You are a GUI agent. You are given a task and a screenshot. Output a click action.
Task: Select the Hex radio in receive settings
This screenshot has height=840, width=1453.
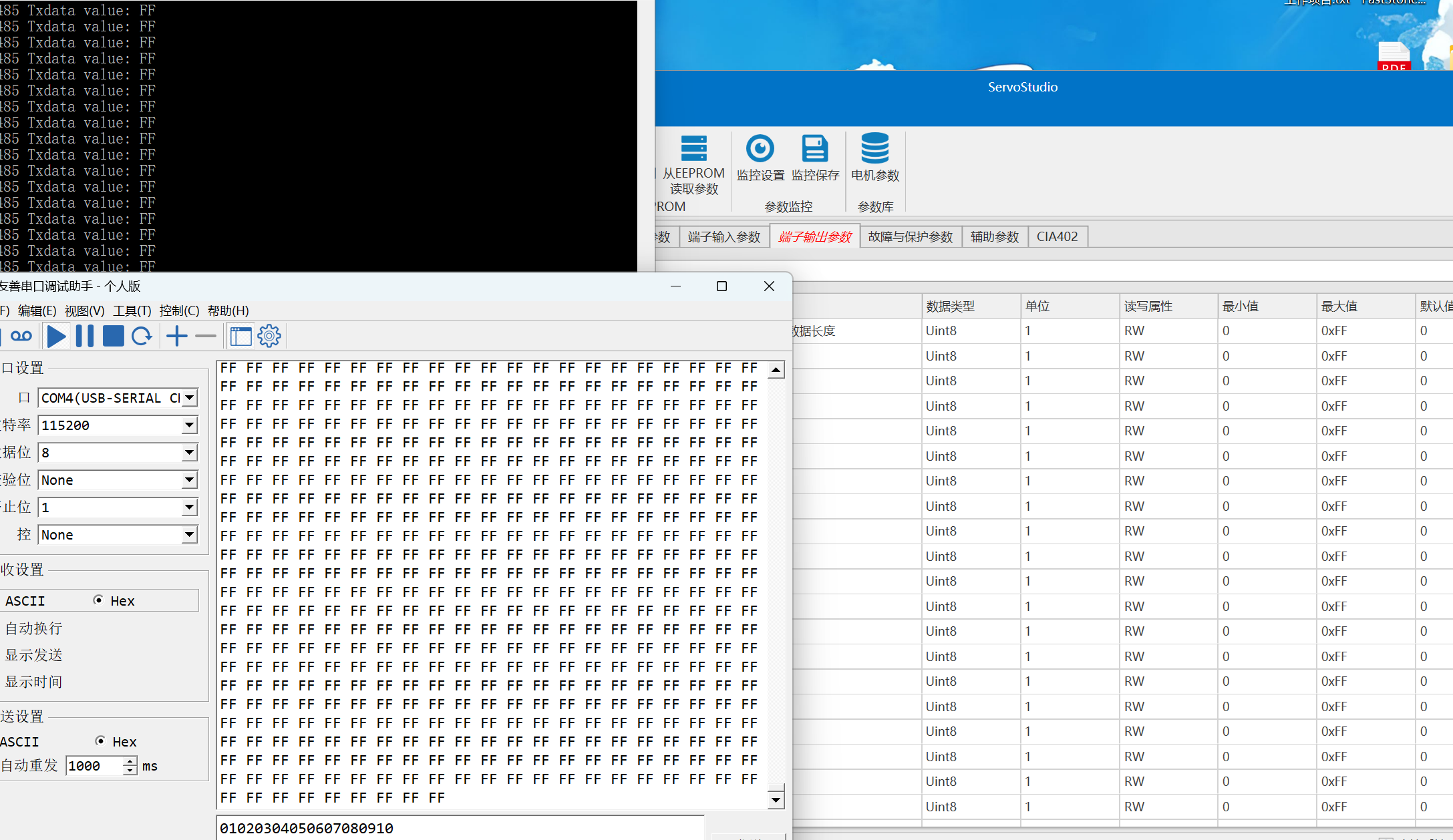pyautogui.click(x=99, y=600)
